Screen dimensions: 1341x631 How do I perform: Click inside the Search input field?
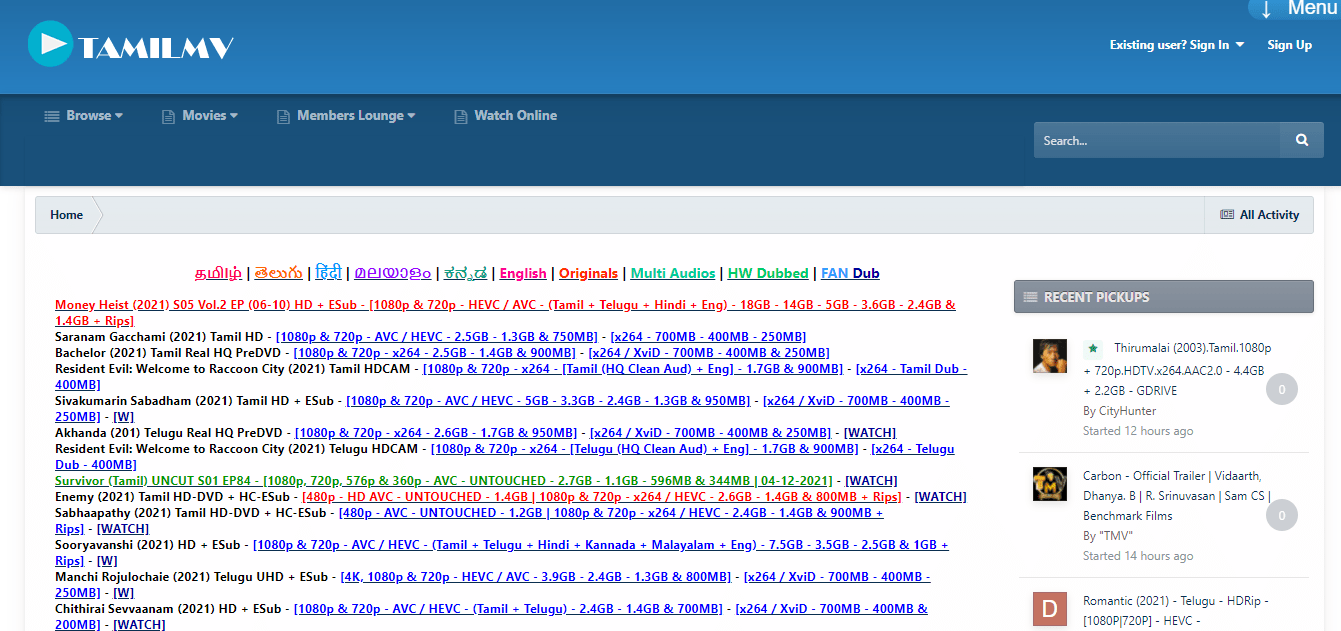coord(1156,141)
